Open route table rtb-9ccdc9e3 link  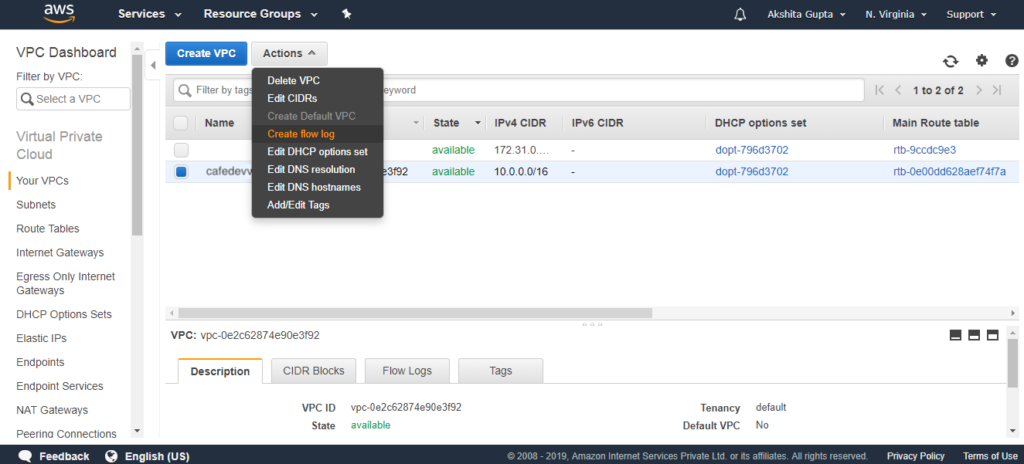point(924,150)
